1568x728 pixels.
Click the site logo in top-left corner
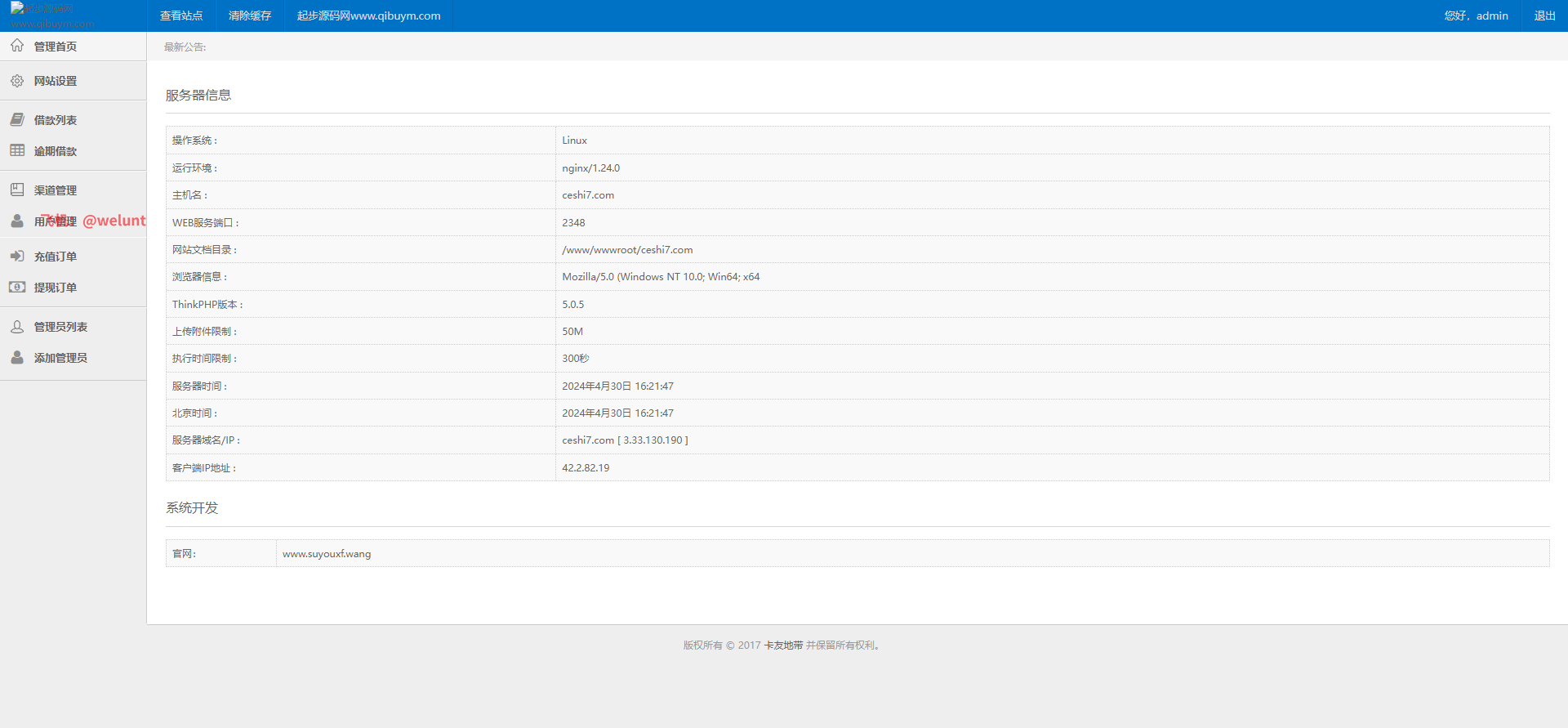pos(51,16)
